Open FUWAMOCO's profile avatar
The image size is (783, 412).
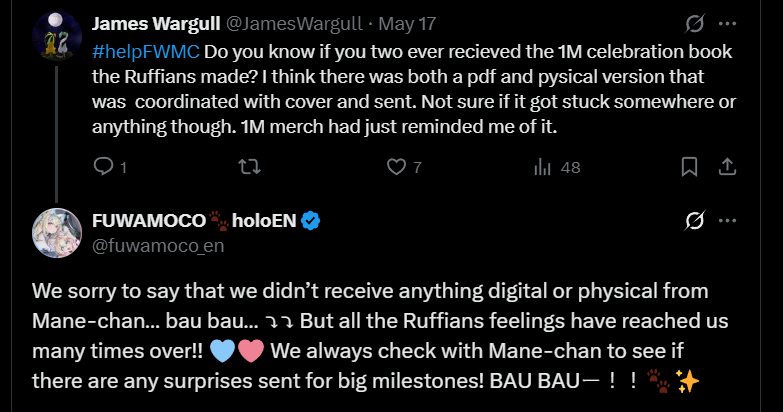(x=56, y=232)
